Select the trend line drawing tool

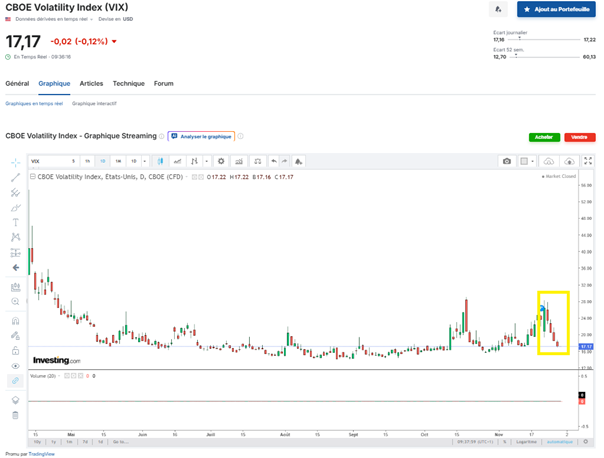pyautogui.click(x=15, y=177)
